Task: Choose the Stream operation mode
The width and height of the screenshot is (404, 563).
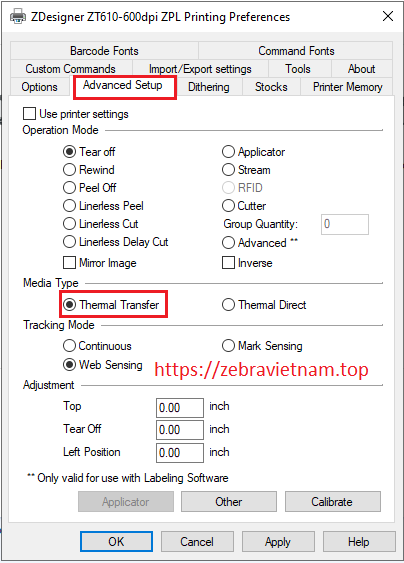Action: (246, 170)
